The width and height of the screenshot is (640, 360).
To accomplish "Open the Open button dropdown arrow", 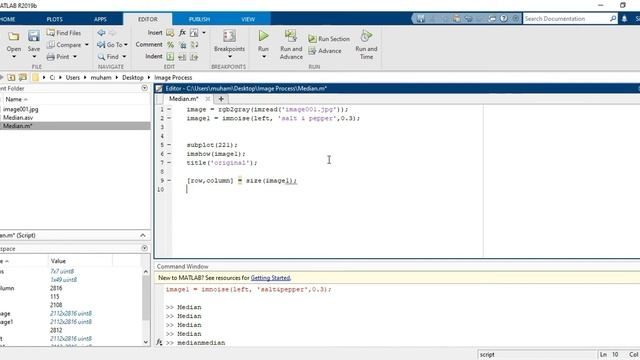I will tap(14, 57).
